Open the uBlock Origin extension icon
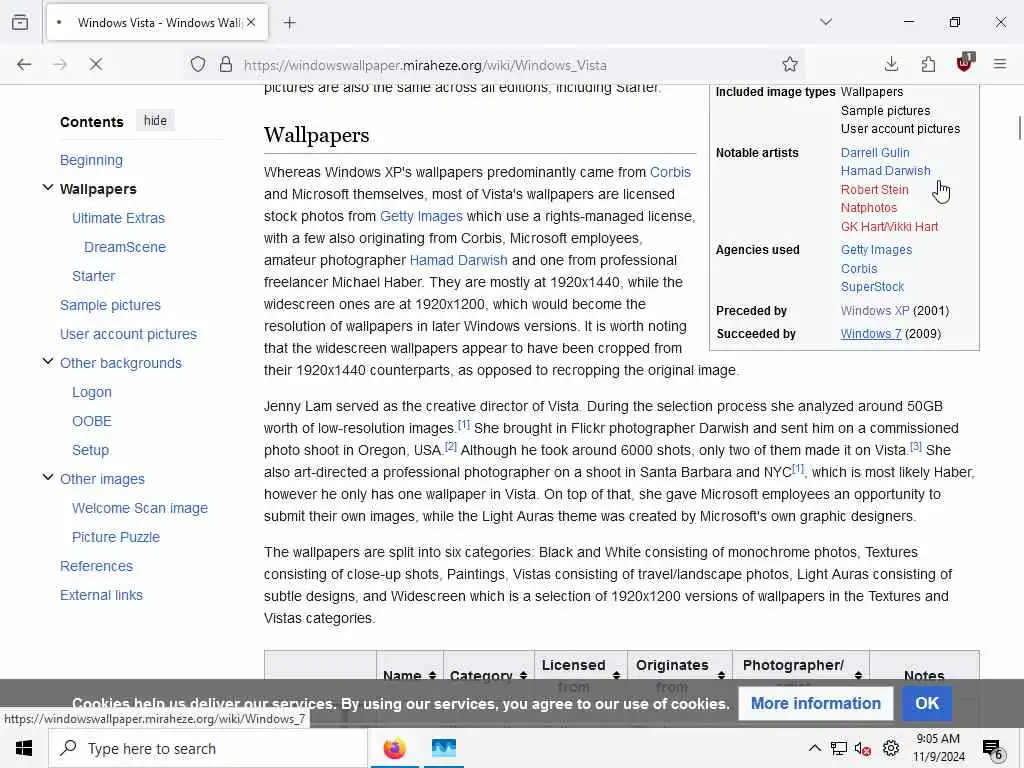Image resolution: width=1024 pixels, height=768 pixels. pos(965,63)
